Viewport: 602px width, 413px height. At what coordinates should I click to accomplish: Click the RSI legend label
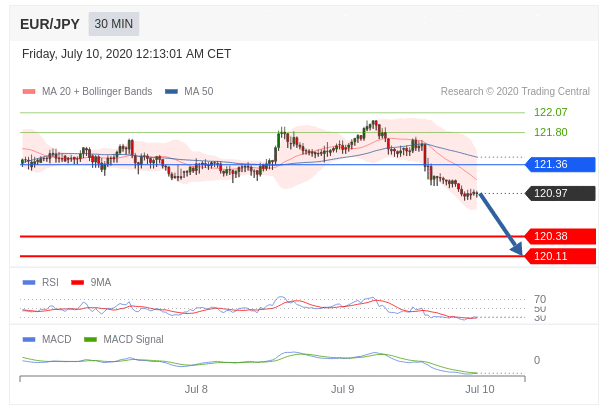[50, 282]
